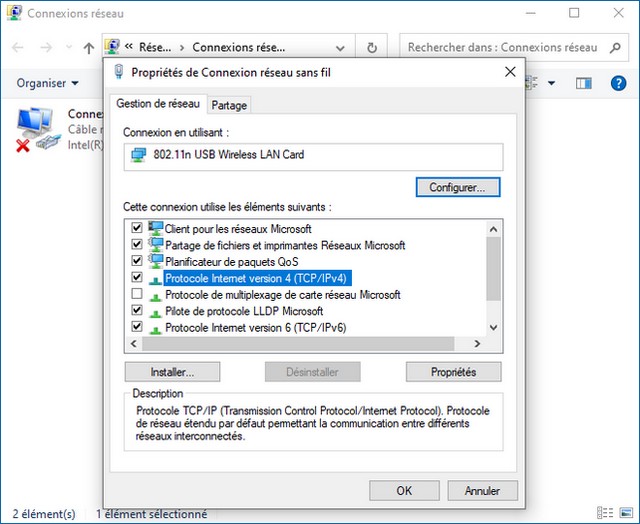The image size is (640, 524).
Task: Close the Propriétés de Connexion réseau sans fil dialog
Action: pyautogui.click(x=510, y=72)
